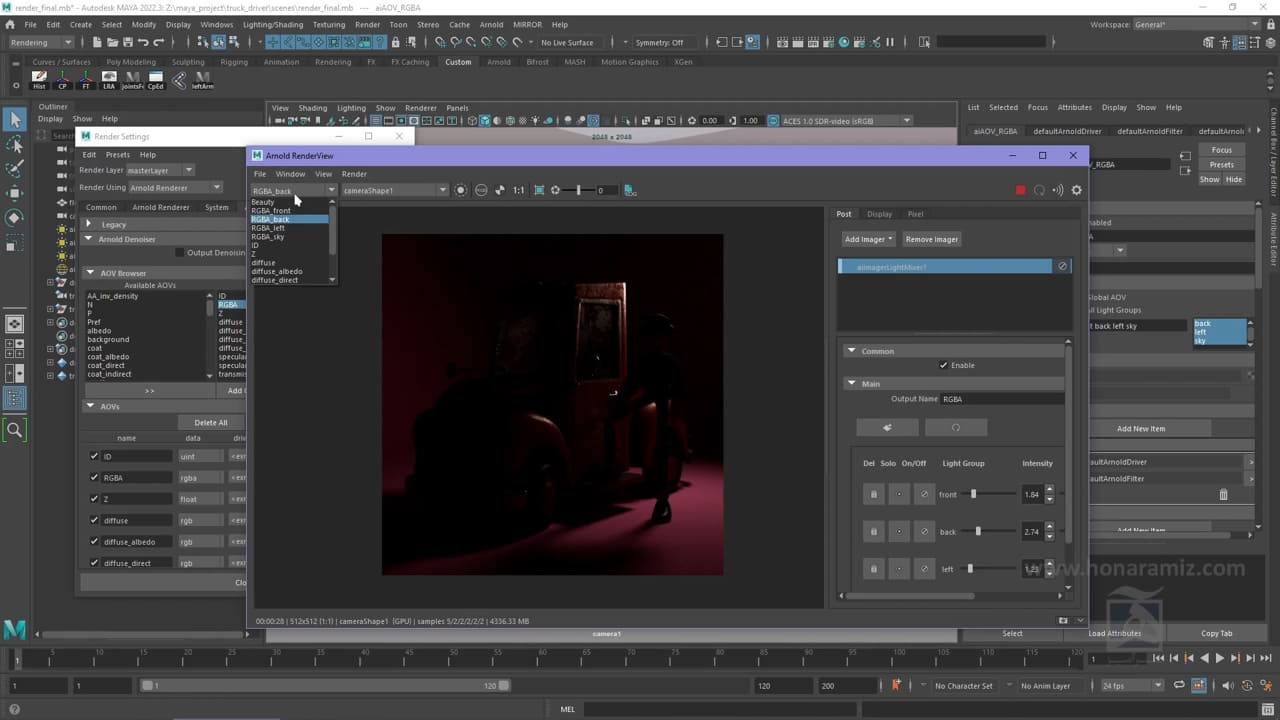This screenshot has width=1280, height=720.
Task: Delete the front light group layer
Action: pyautogui.click(x=873, y=494)
